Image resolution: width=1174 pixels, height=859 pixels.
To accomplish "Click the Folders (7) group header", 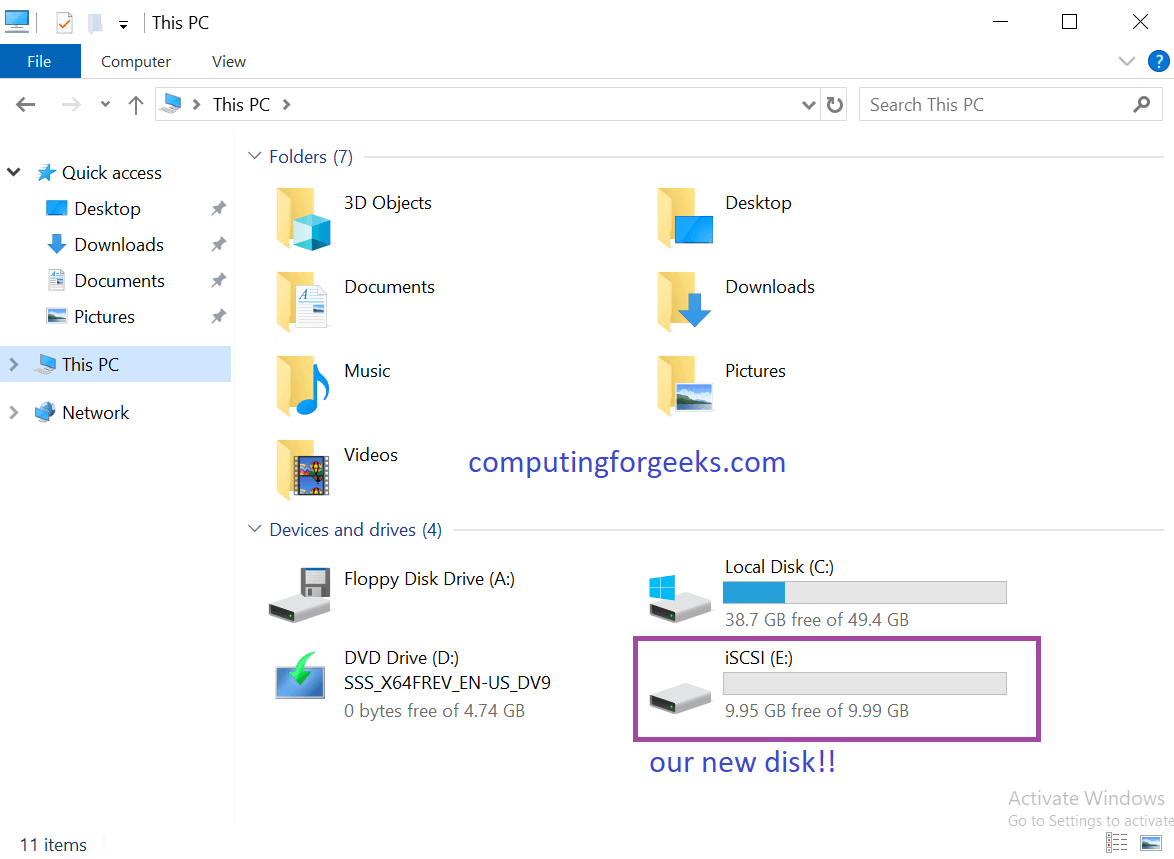I will pyautogui.click(x=311, y=157).
